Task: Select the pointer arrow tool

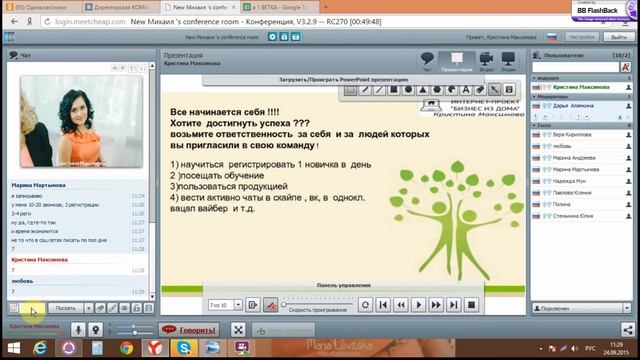Action: click(494, 89)
